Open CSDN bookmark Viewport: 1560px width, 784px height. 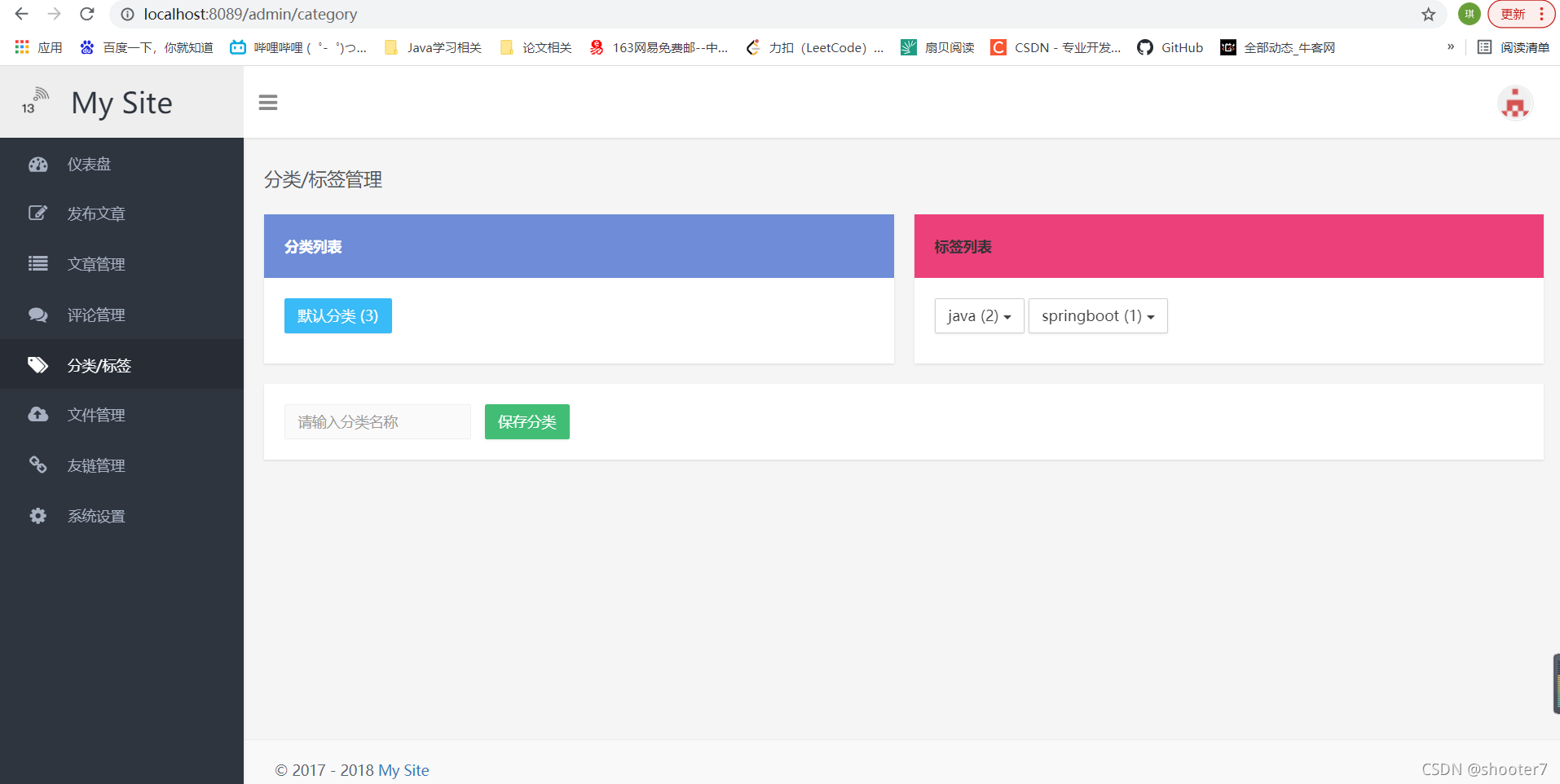click(1055, 47)
